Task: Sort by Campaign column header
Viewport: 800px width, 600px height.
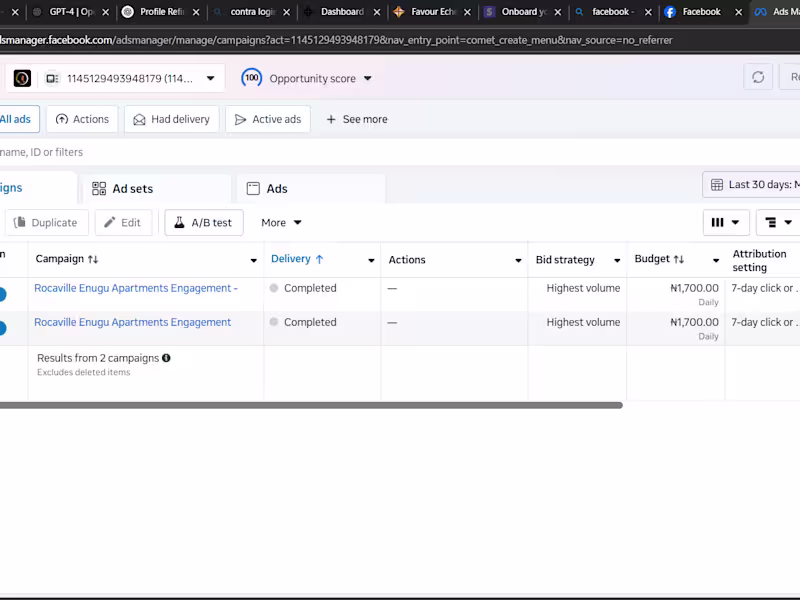Action: click(x=67, y=259)
